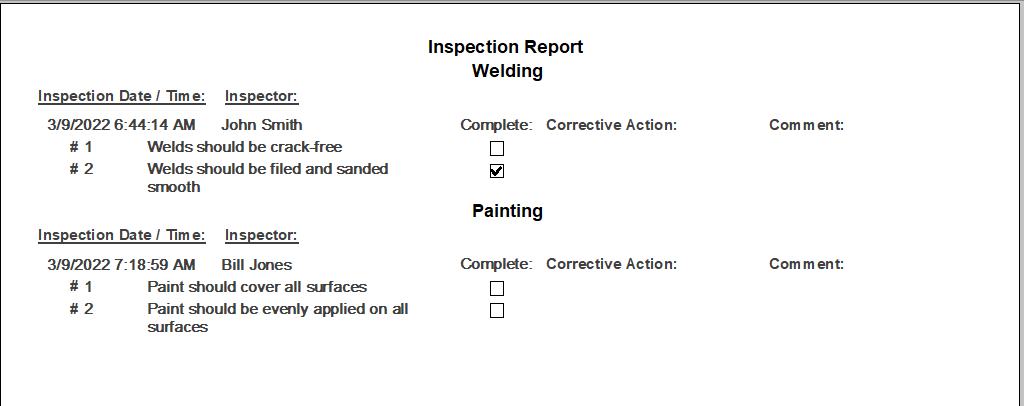Click the Inspector label in the Painting section

(262, 236)
